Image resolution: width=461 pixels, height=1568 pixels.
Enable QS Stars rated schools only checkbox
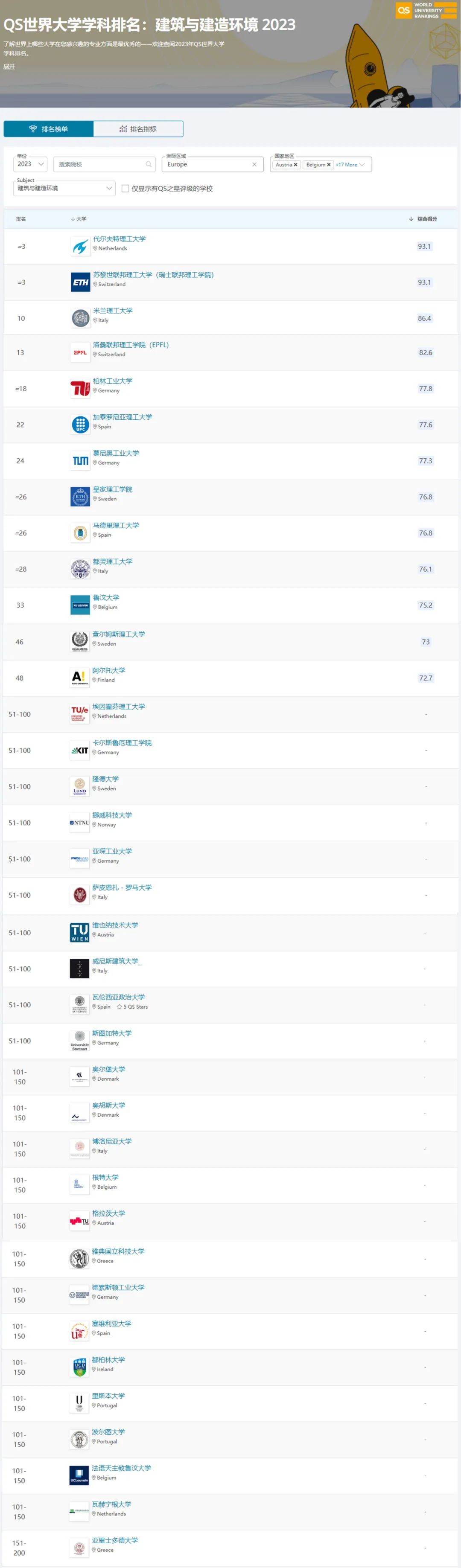(125, 189)
